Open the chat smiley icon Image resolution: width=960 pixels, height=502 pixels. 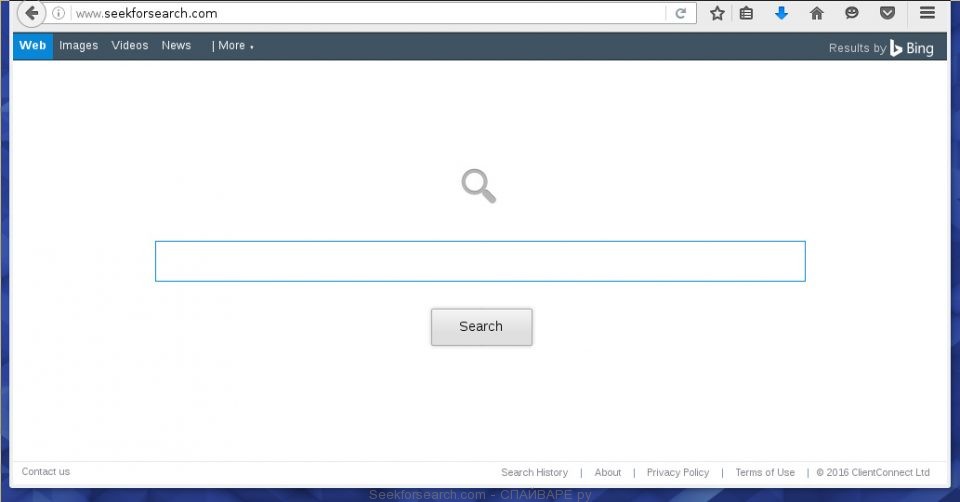tap(852, 14)
